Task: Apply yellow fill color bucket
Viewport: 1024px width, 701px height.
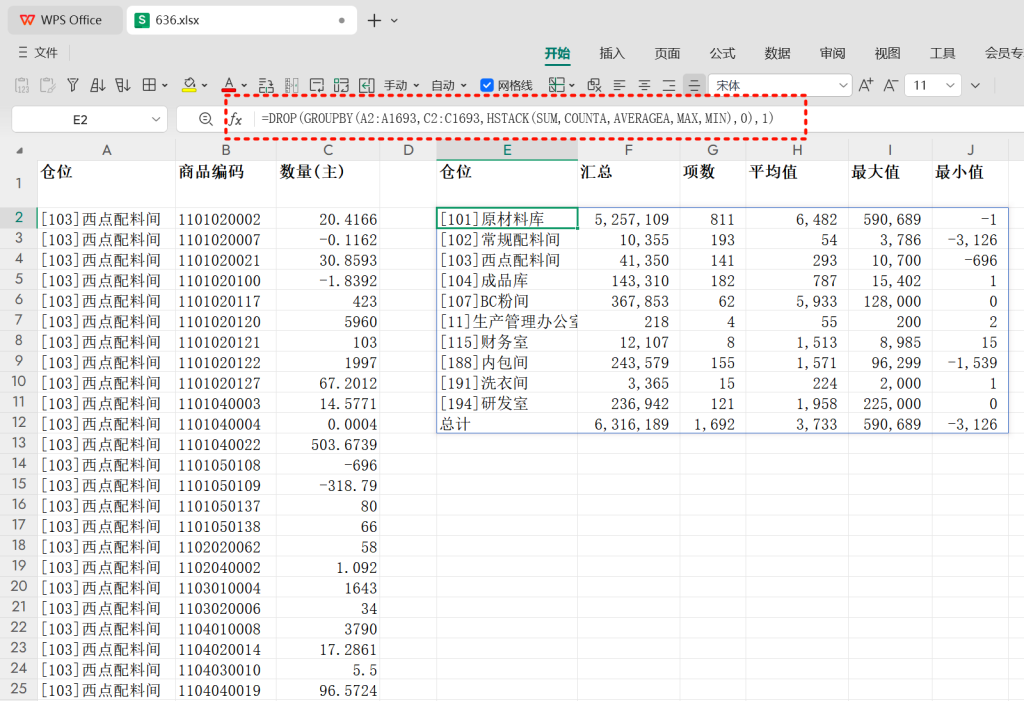Action: [189, 85]
